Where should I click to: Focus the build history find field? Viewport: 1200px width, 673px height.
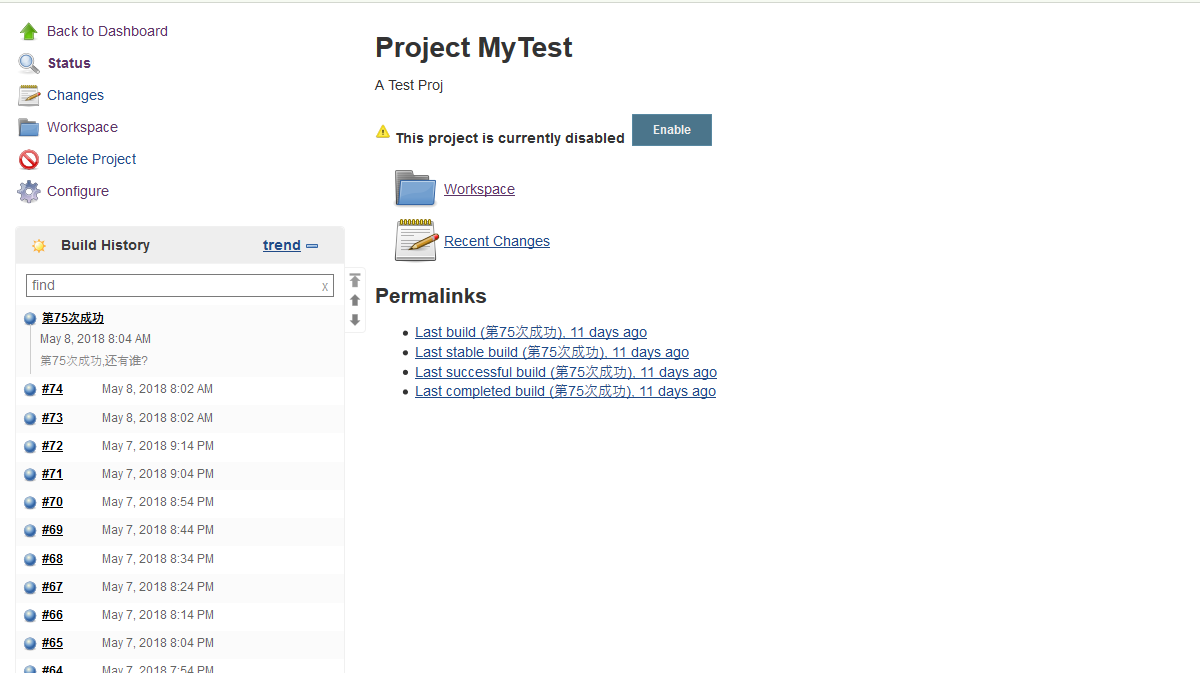[x=170, y=286]
